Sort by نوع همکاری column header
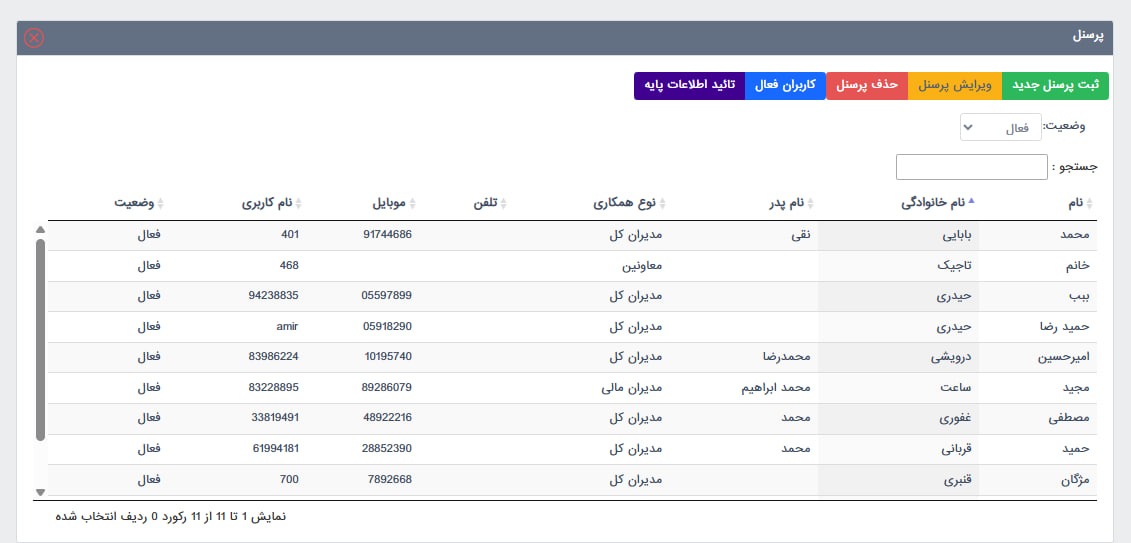This screenshot has height=543, width=1131. pyautogui.click(x=631, y=203)
